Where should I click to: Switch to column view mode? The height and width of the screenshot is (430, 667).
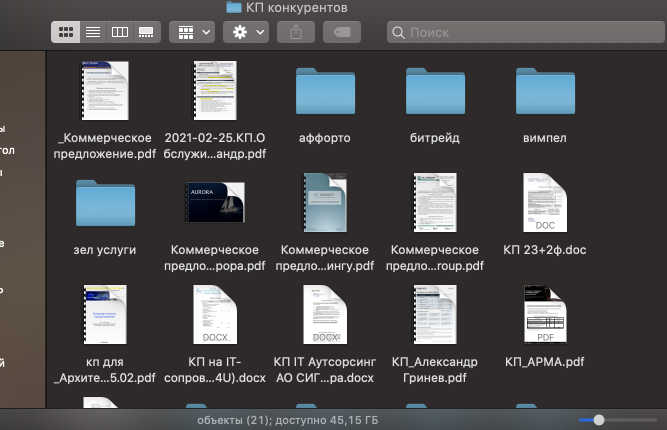[120, 32]
